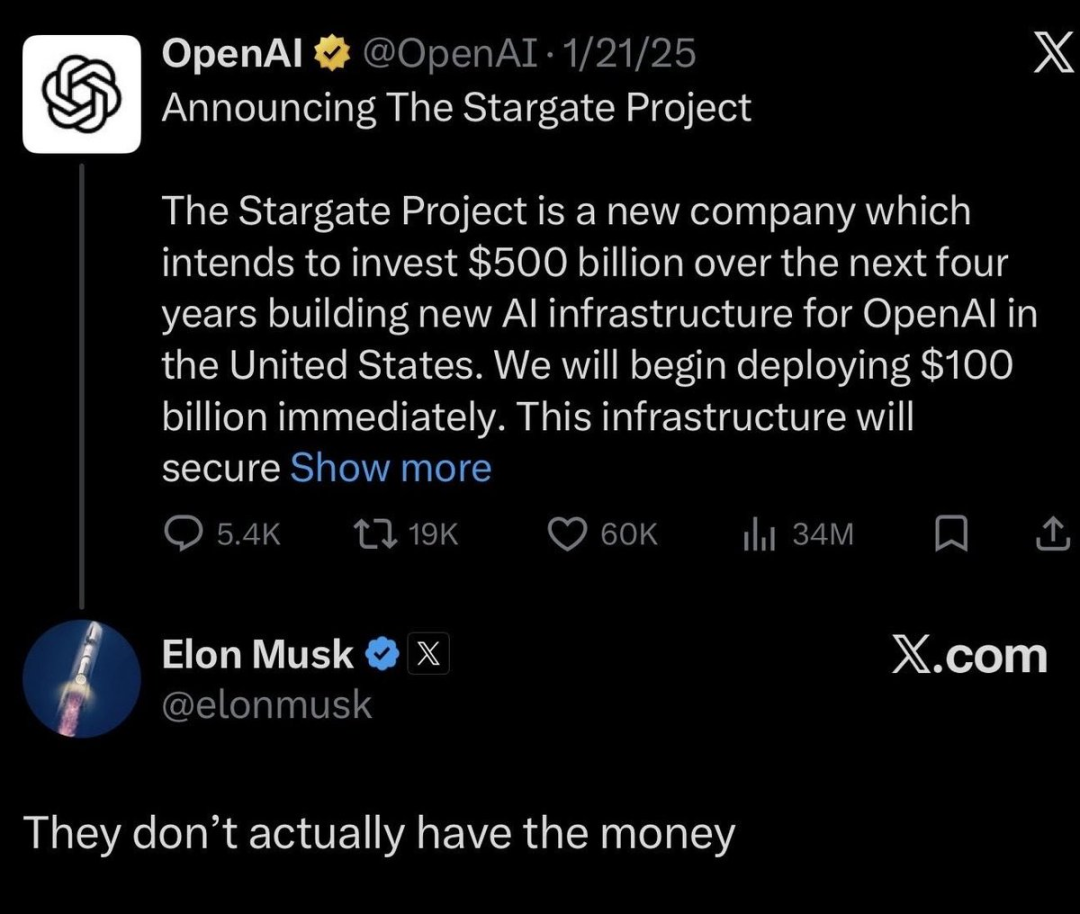Image resolution: width=1080 pixels, height=914 pixels.
Task: Open OpenAI profile picture
Action: (x=81, y=94)
